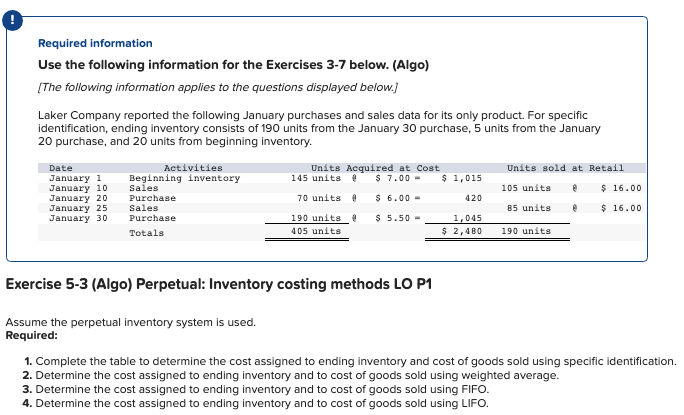Click the 'Activities' column header
Image resolution: width=684 pixels, height=415 pixels.
pyautogui.click(x=193, y=168)
